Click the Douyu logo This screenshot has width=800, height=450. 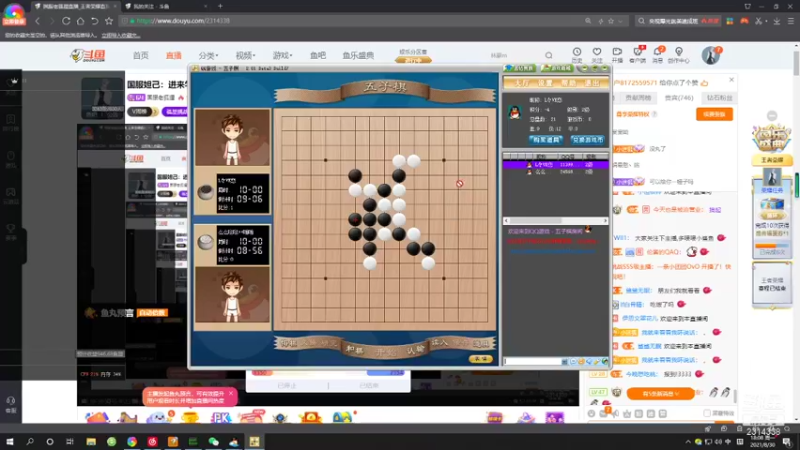(88, 55)
